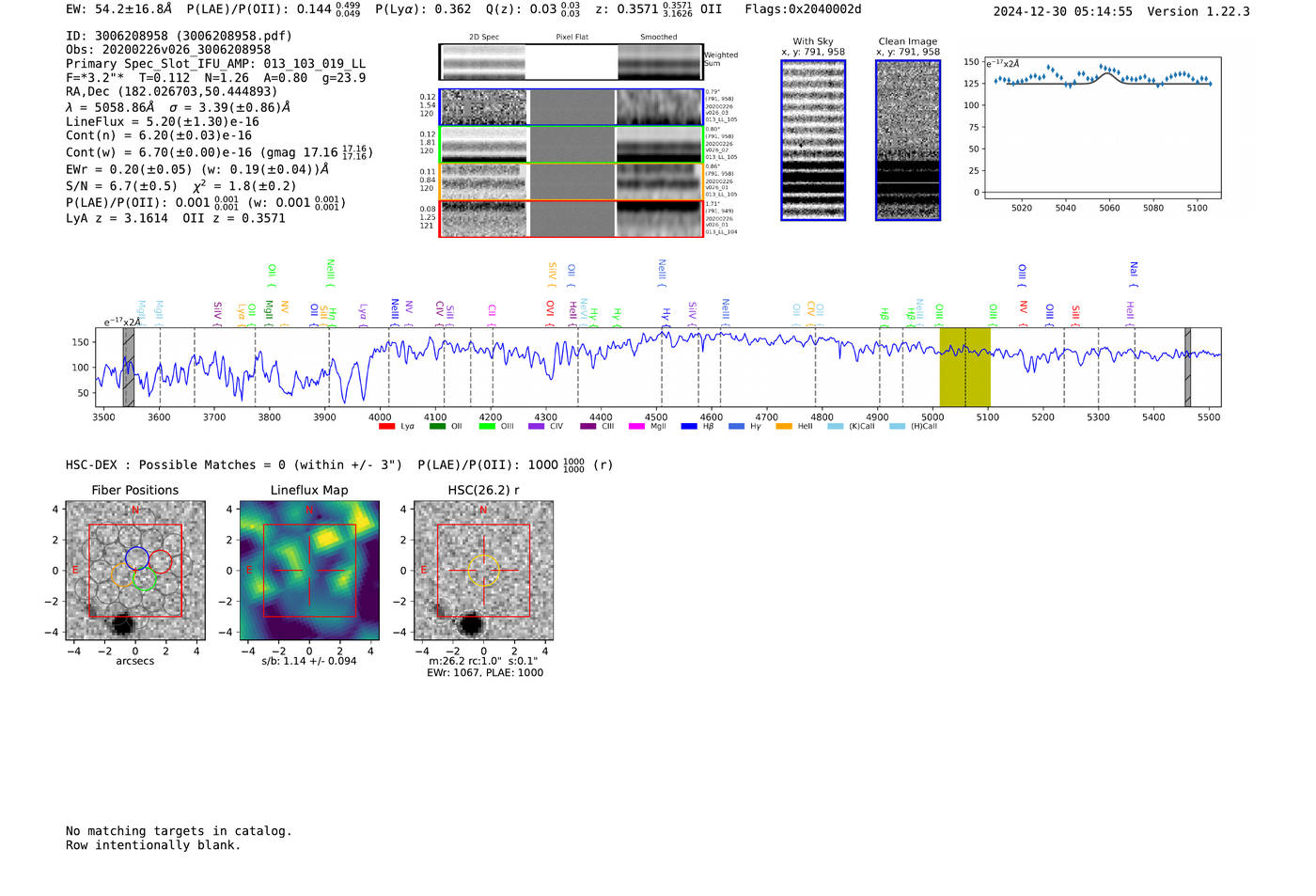Click 'No matching targets in catalog.'
Image resolution: width=1316 pixels, height=896 pixels.
pyautogui.click(x=179, y=831)
